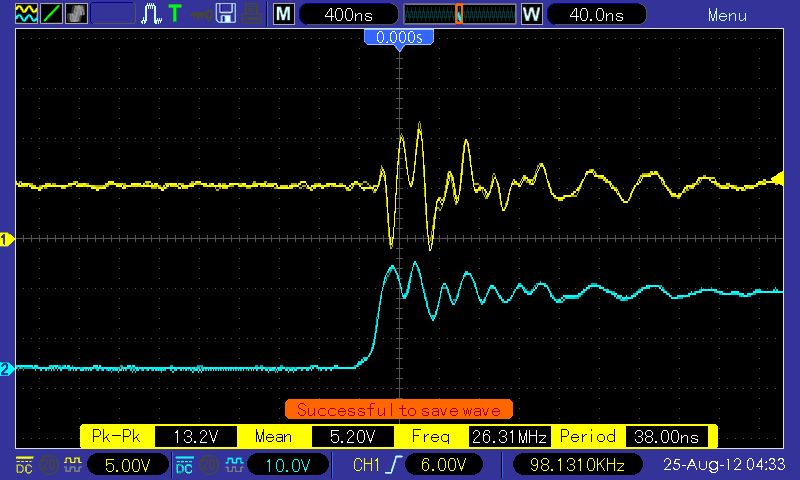This screenshot has height=480, width=800.
Task: Click the rising edge trigger slope icon
Action: tap(394, 465)
